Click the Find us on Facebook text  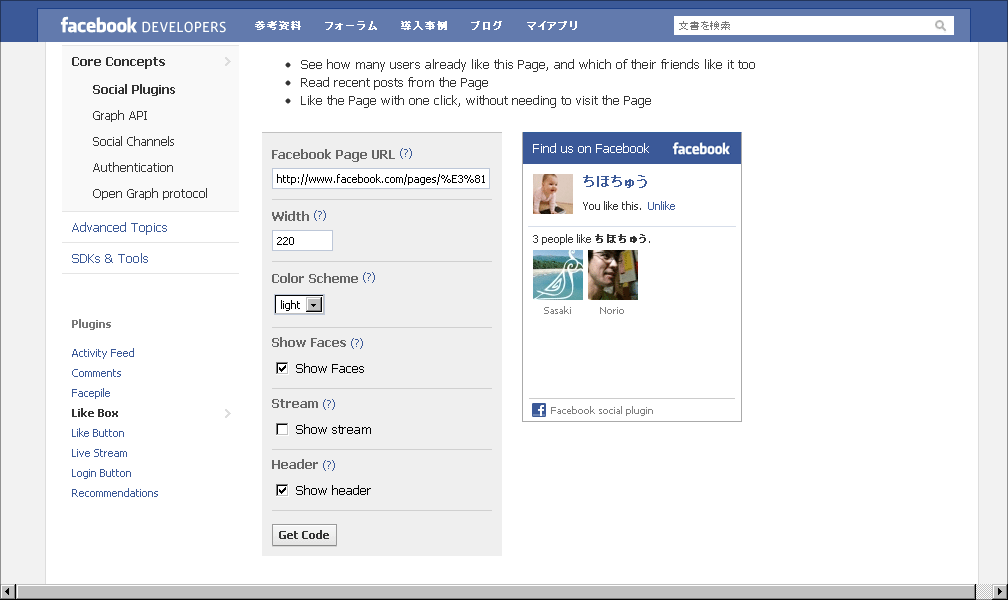pos(590,149)
